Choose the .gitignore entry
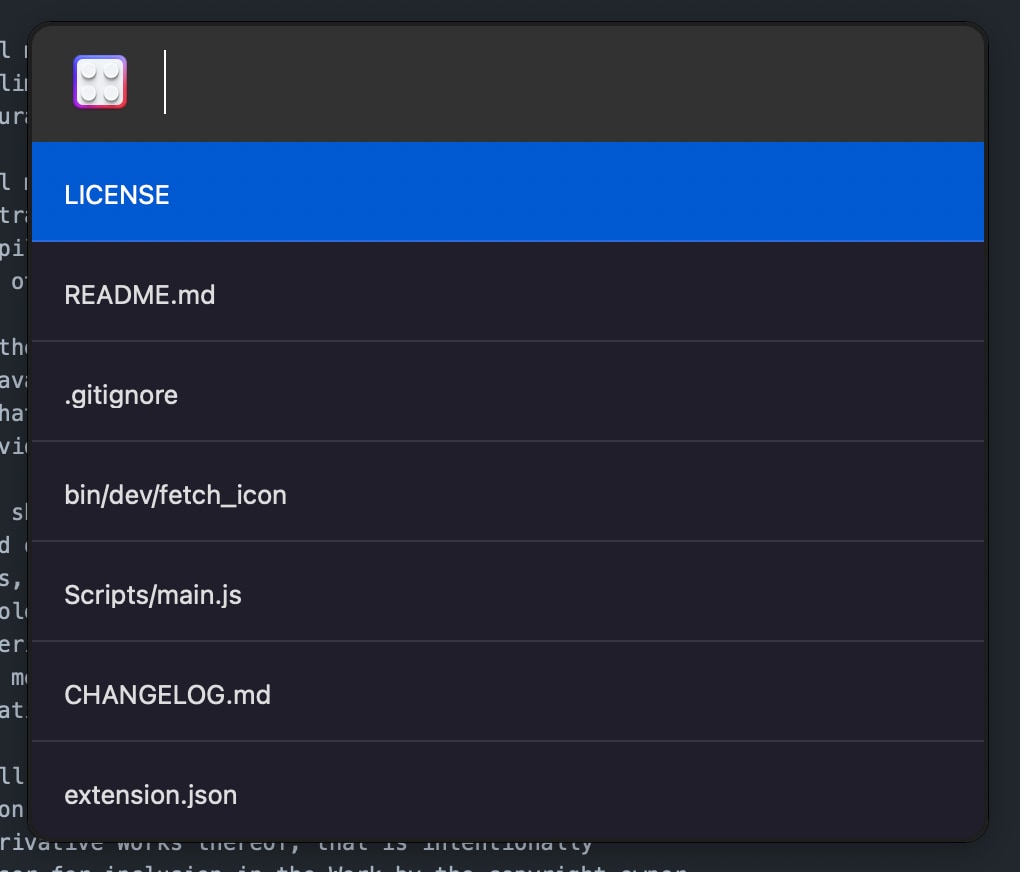The image size is (1020, 872). point(507,392)
